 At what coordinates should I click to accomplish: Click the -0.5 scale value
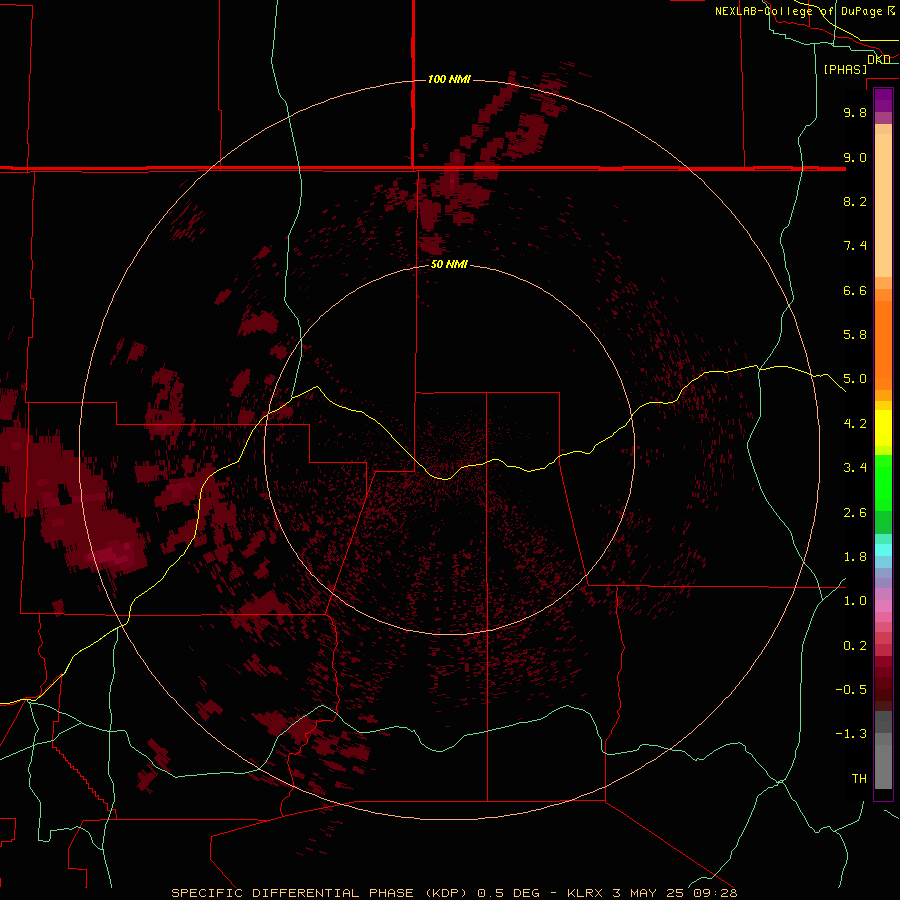point(851,690)
